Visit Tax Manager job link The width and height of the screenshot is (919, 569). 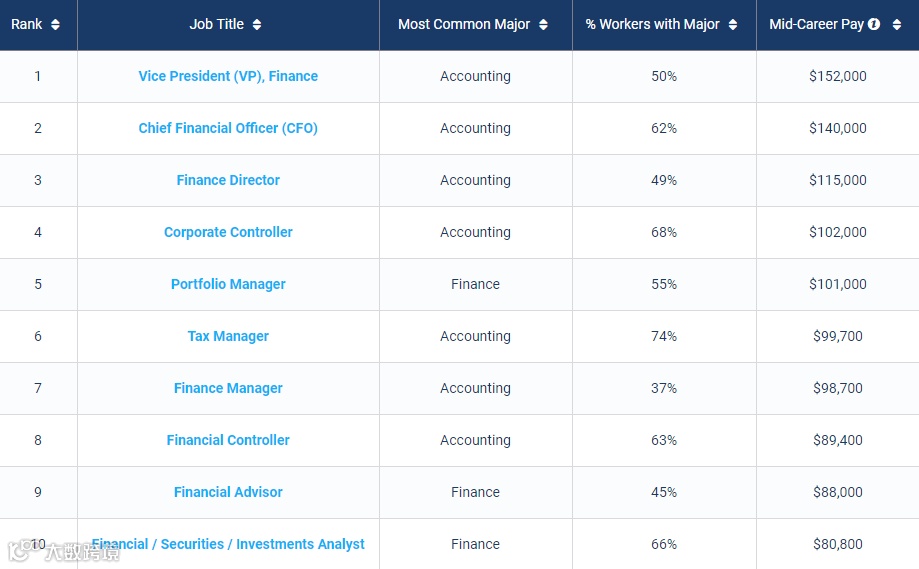(x=228, y=336)
